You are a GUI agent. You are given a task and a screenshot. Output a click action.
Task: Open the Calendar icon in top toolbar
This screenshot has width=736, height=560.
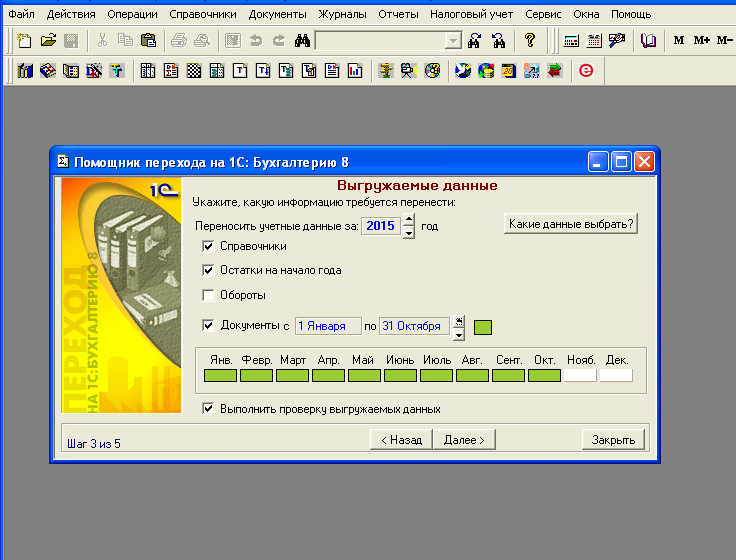pos(594,41)
